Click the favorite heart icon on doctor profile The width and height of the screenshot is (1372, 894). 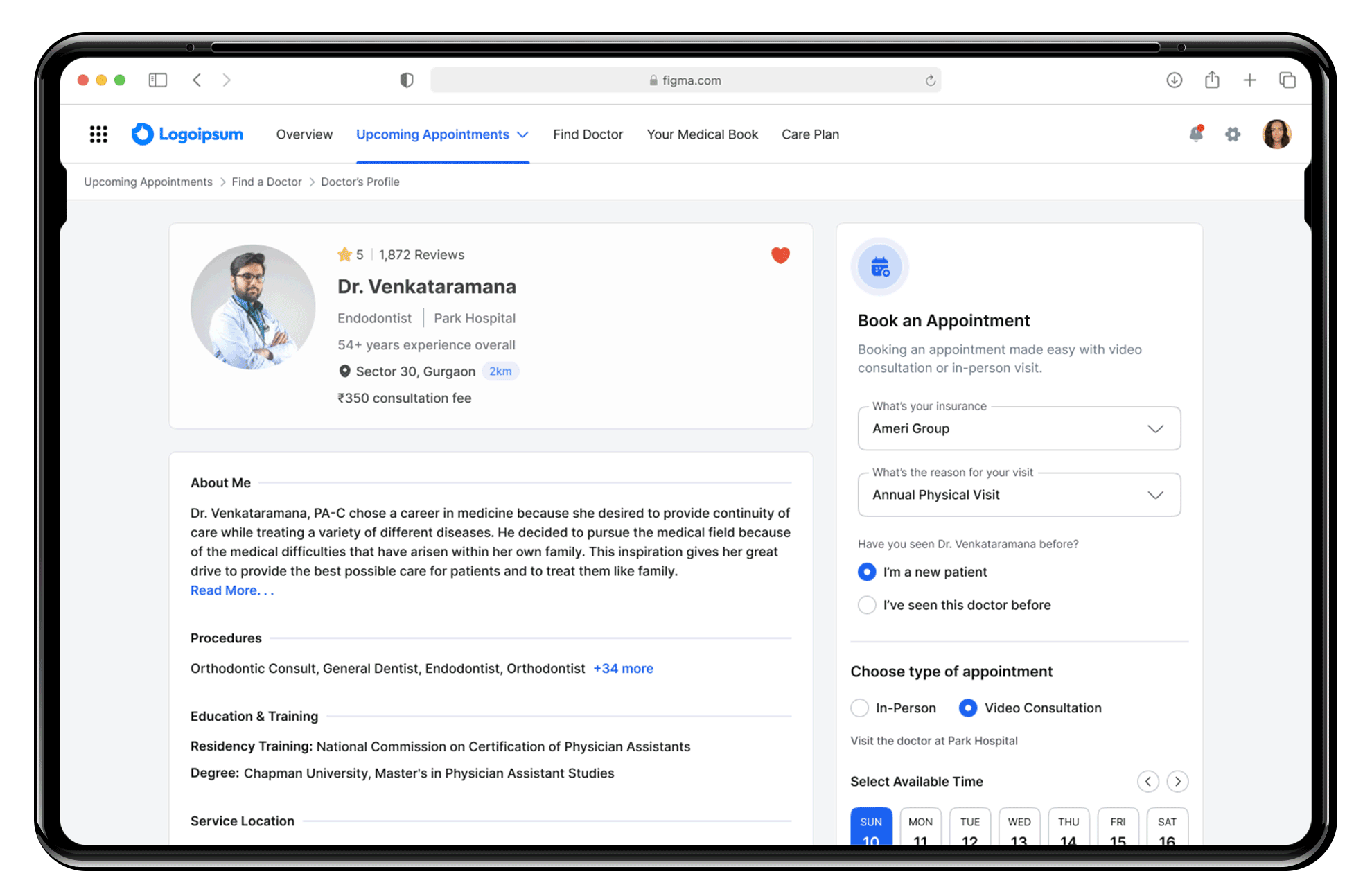pos(781,256)
